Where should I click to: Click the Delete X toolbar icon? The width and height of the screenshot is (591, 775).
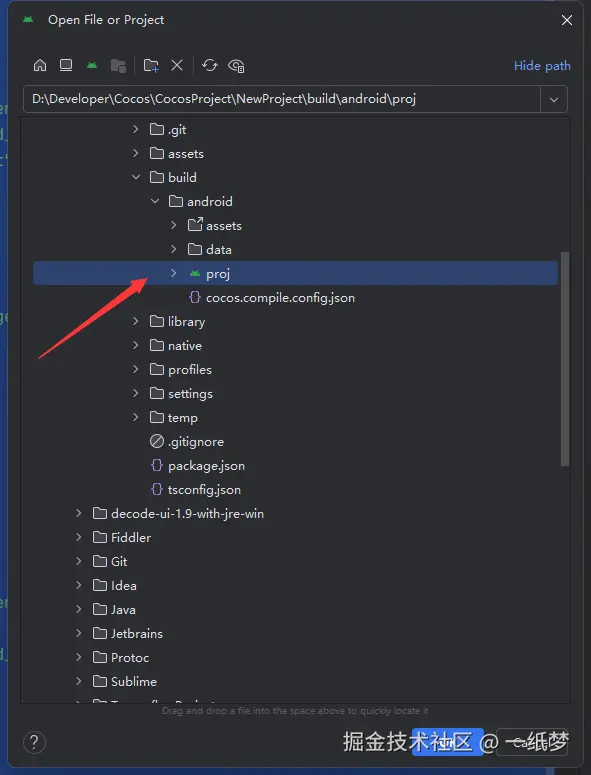point(177,65)
